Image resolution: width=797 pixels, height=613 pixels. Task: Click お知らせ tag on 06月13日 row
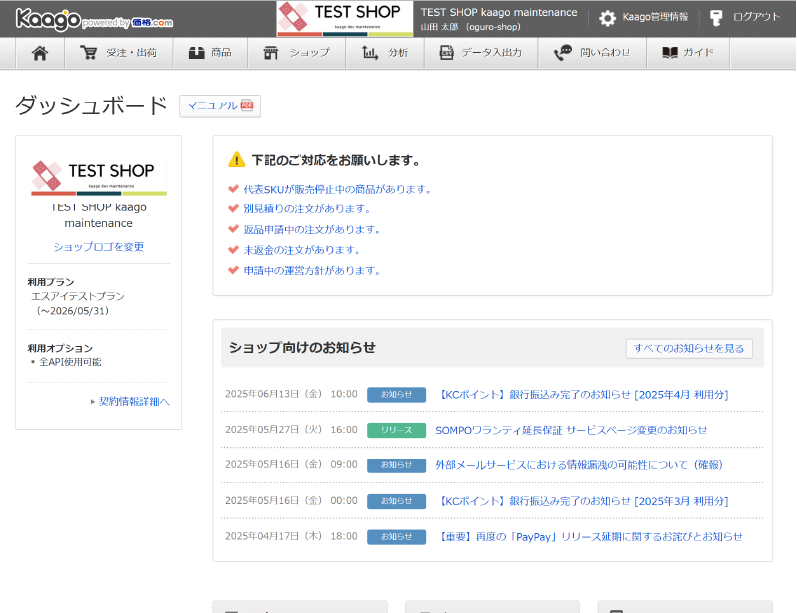pyautogui.click(x=396, y=394)
